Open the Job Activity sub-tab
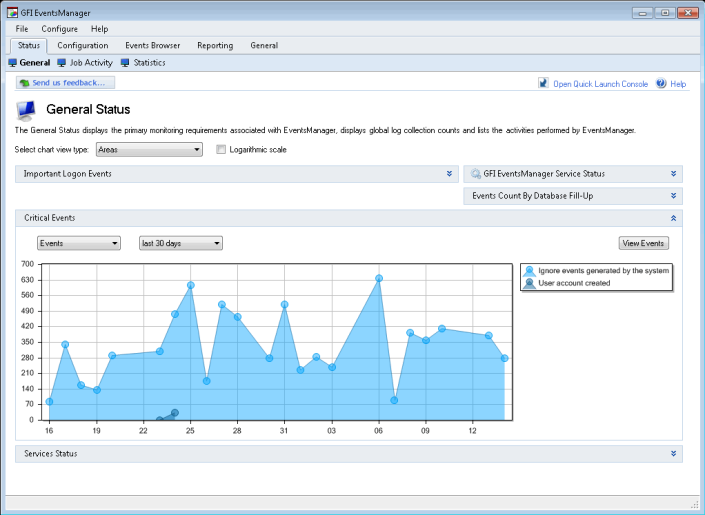Screen dimensions: 705x515 click(91, 63)
